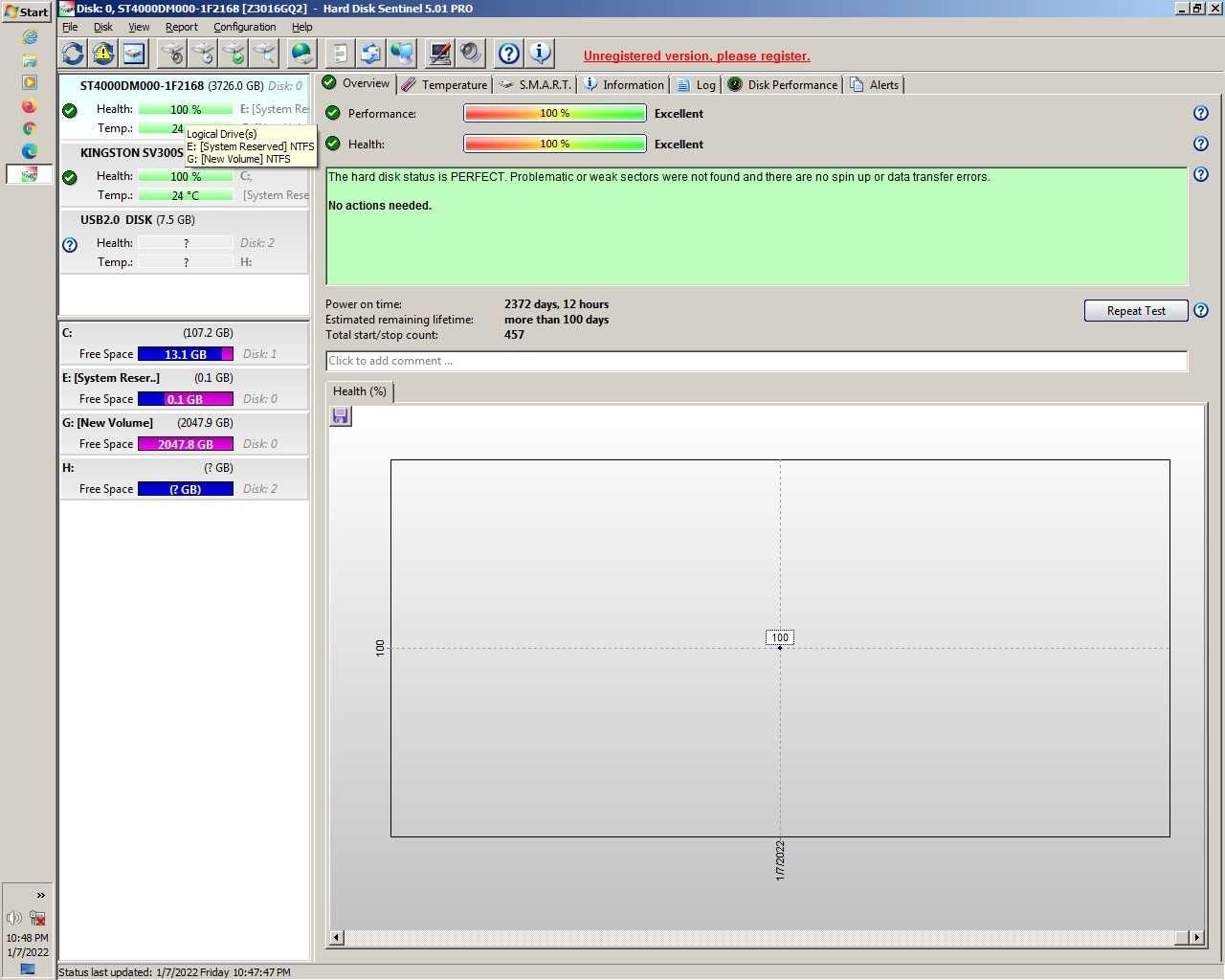Click E: [System Reser..] Free Space bar
This screenshot has height=980, width=1225.
click(186, 399)
